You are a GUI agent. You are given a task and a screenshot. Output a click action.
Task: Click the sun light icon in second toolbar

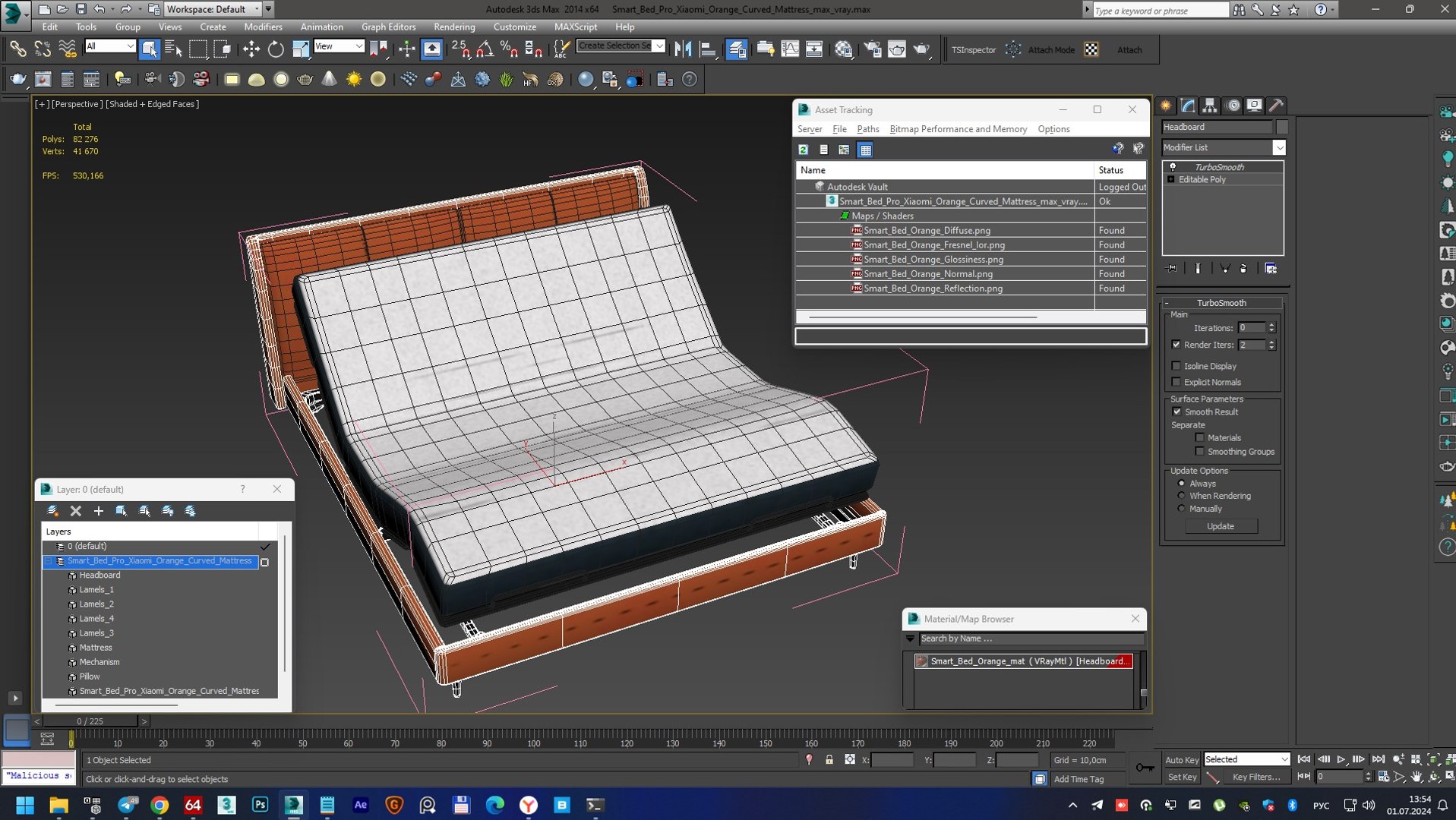(x=354, y=79)
